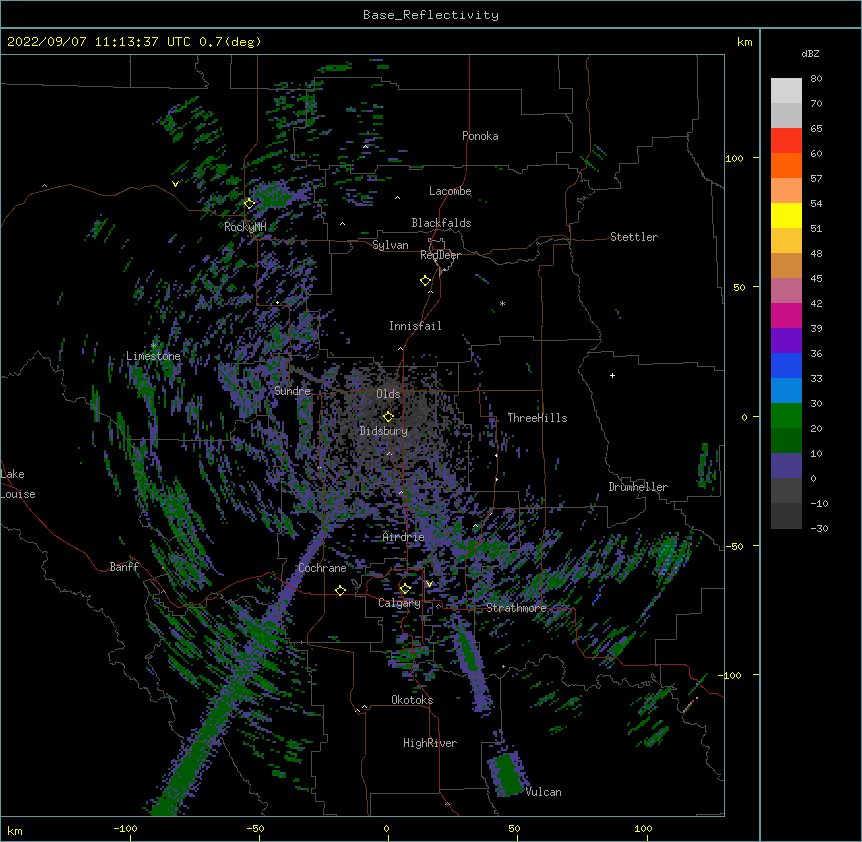Image resolution: width=862 pixels, height=842 pixels.
Task: Click the yellow radar marker near Didsbury
Action: (388, 416)
